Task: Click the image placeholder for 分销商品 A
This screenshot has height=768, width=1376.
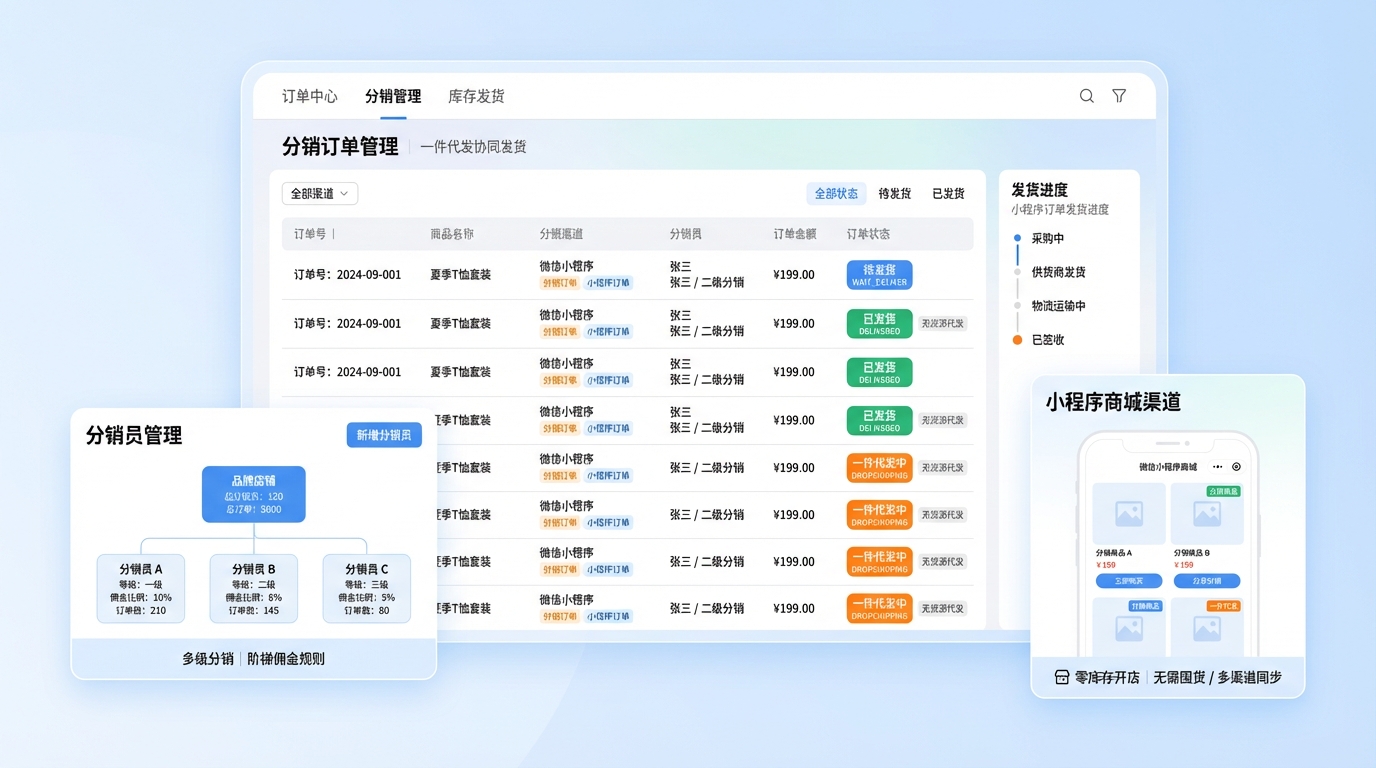Action: [1129, 514]
